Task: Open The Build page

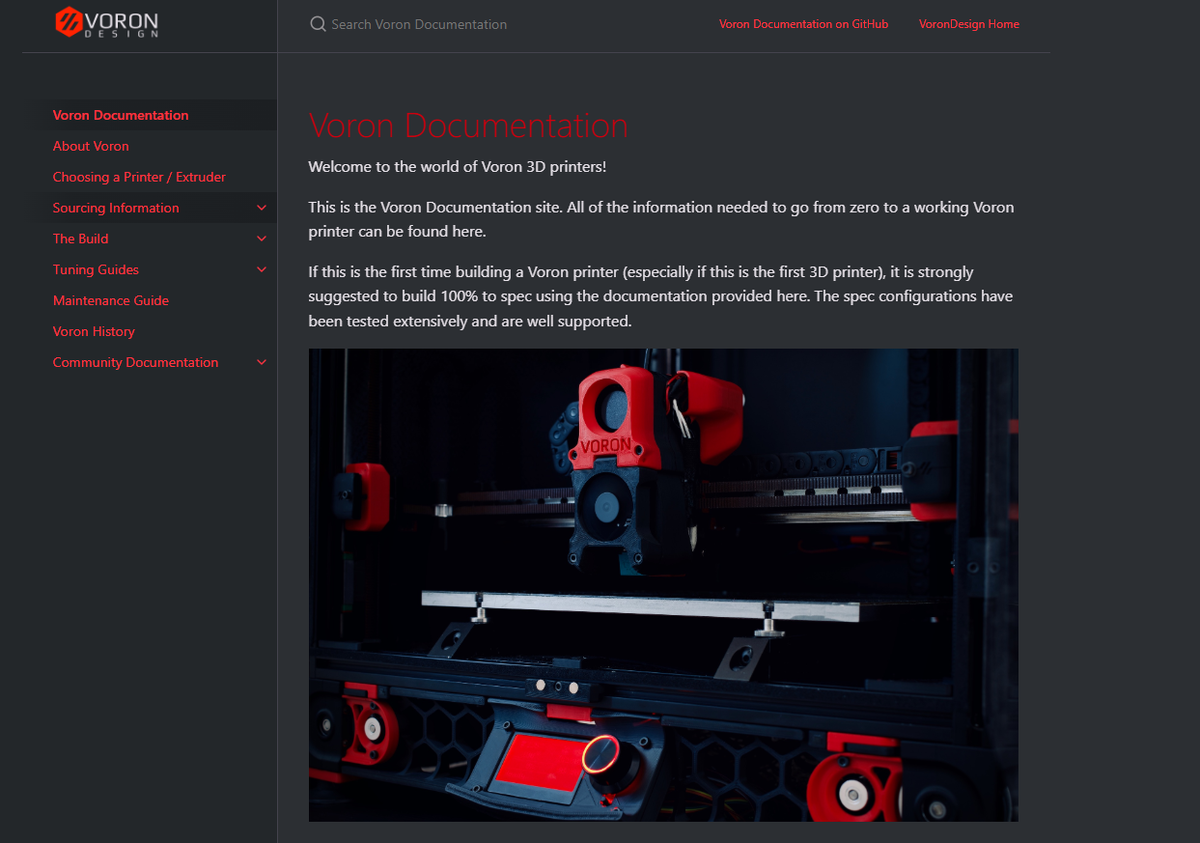Action: click(81, 239)
